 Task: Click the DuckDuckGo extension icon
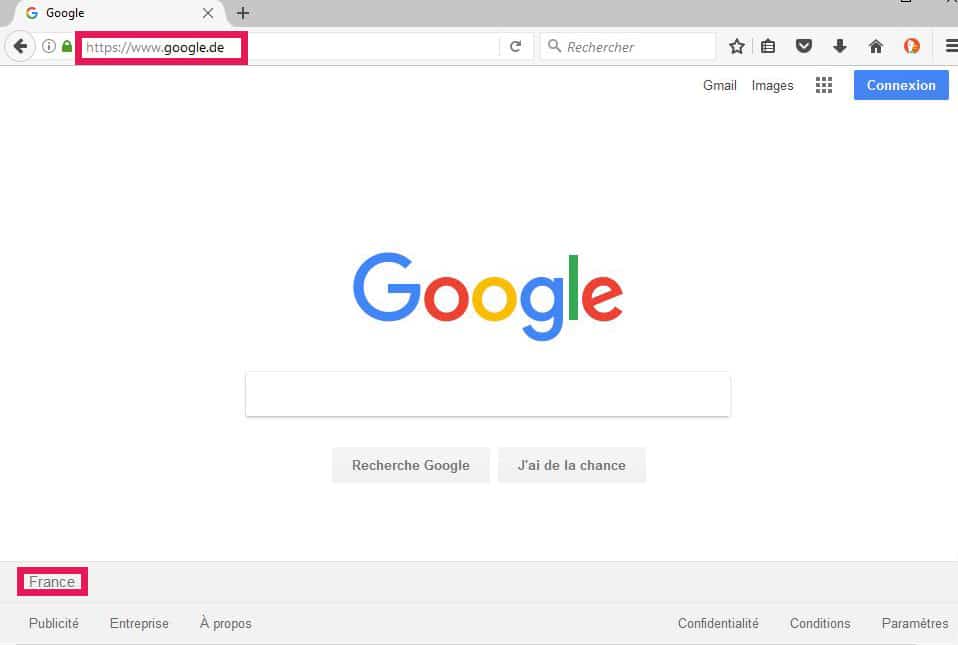pyautogui.click(x=912, y=46)
